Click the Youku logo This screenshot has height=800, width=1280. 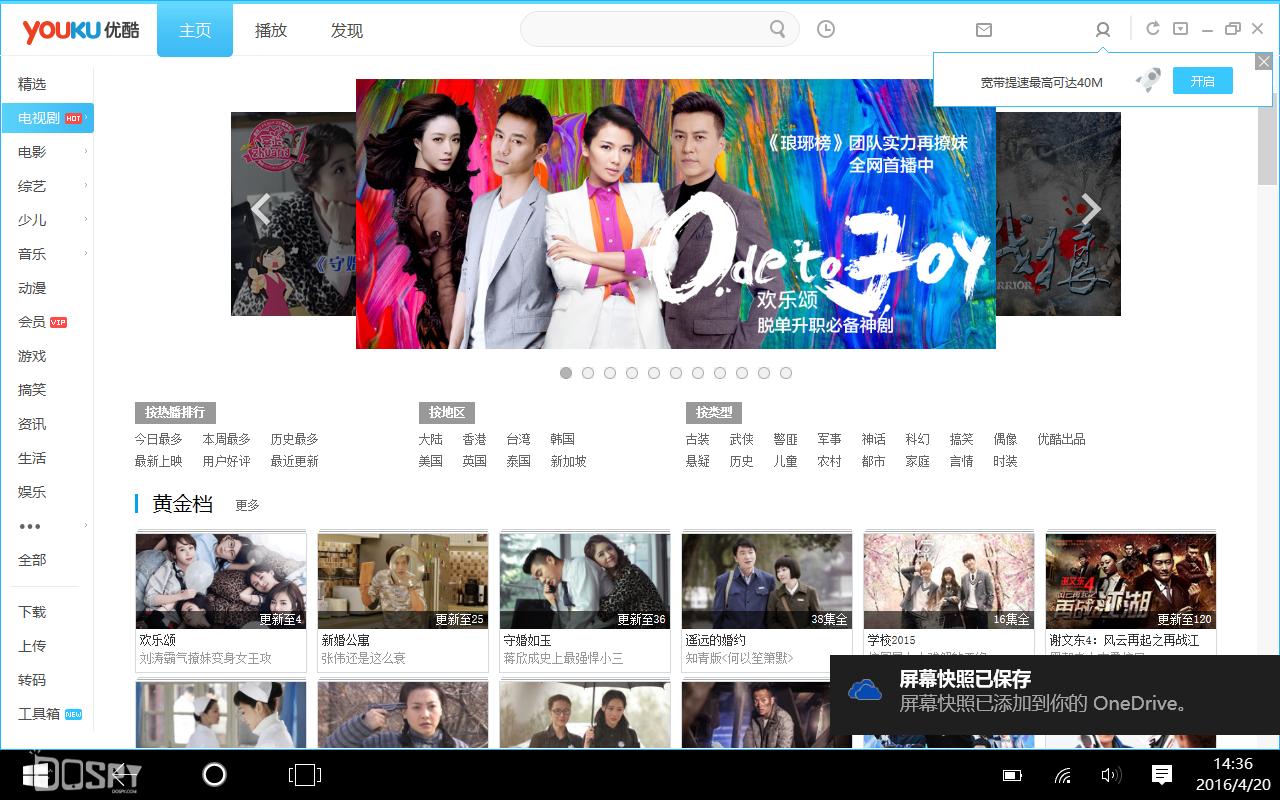click(x=78, y=29)
